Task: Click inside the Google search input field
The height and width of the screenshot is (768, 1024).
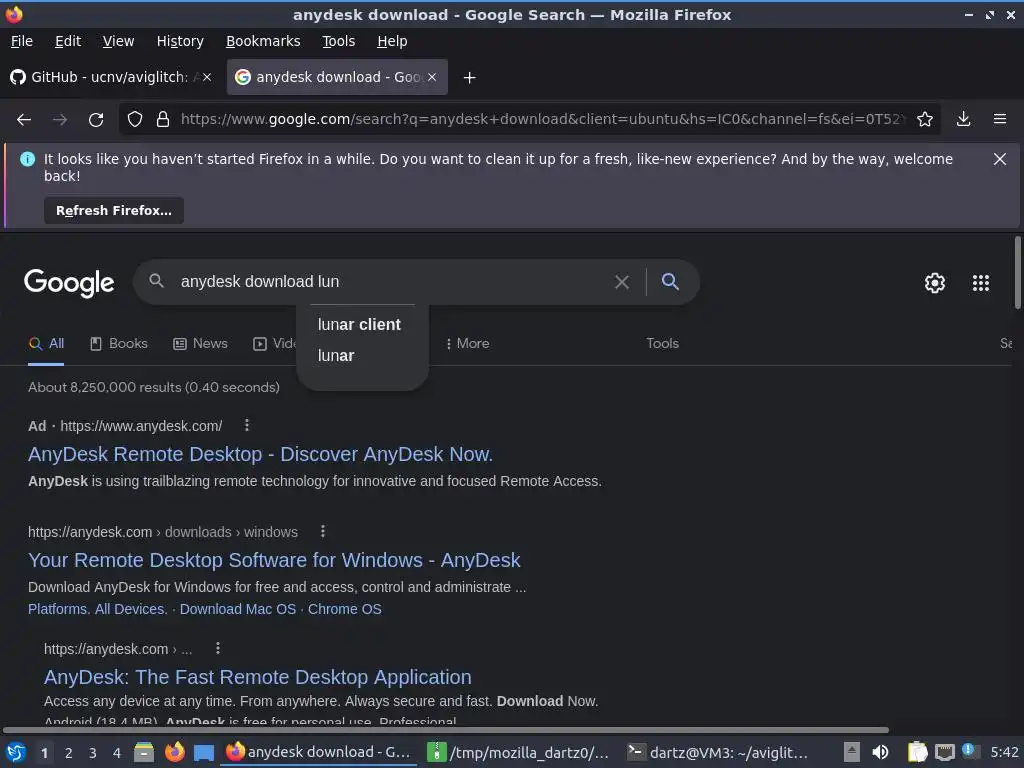Action: coord(392,282)
